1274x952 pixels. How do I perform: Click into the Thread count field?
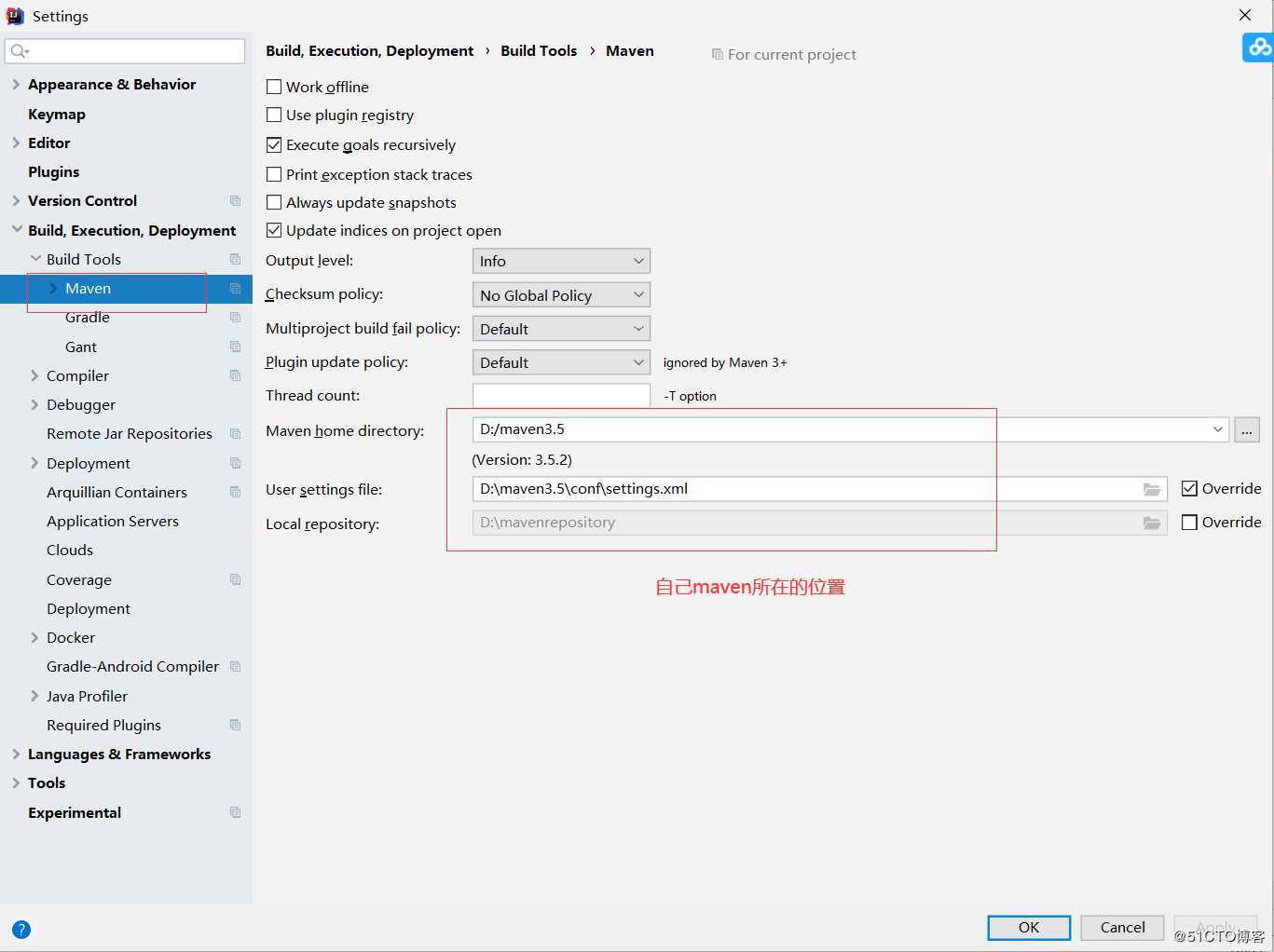click(561, 395)
